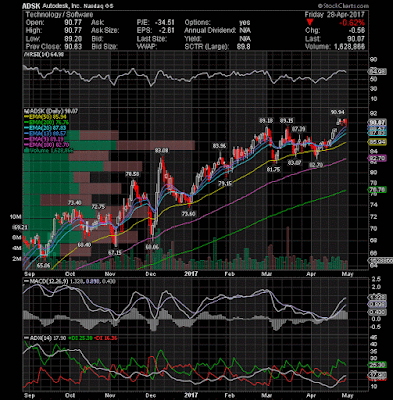Click the Mar label on price chart axis

266,274
